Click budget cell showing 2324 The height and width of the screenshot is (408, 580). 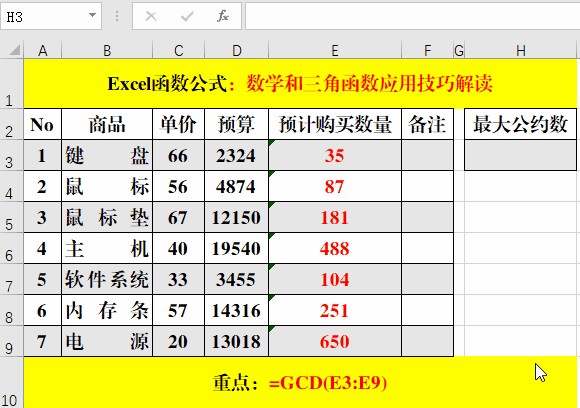click(236, 155)
